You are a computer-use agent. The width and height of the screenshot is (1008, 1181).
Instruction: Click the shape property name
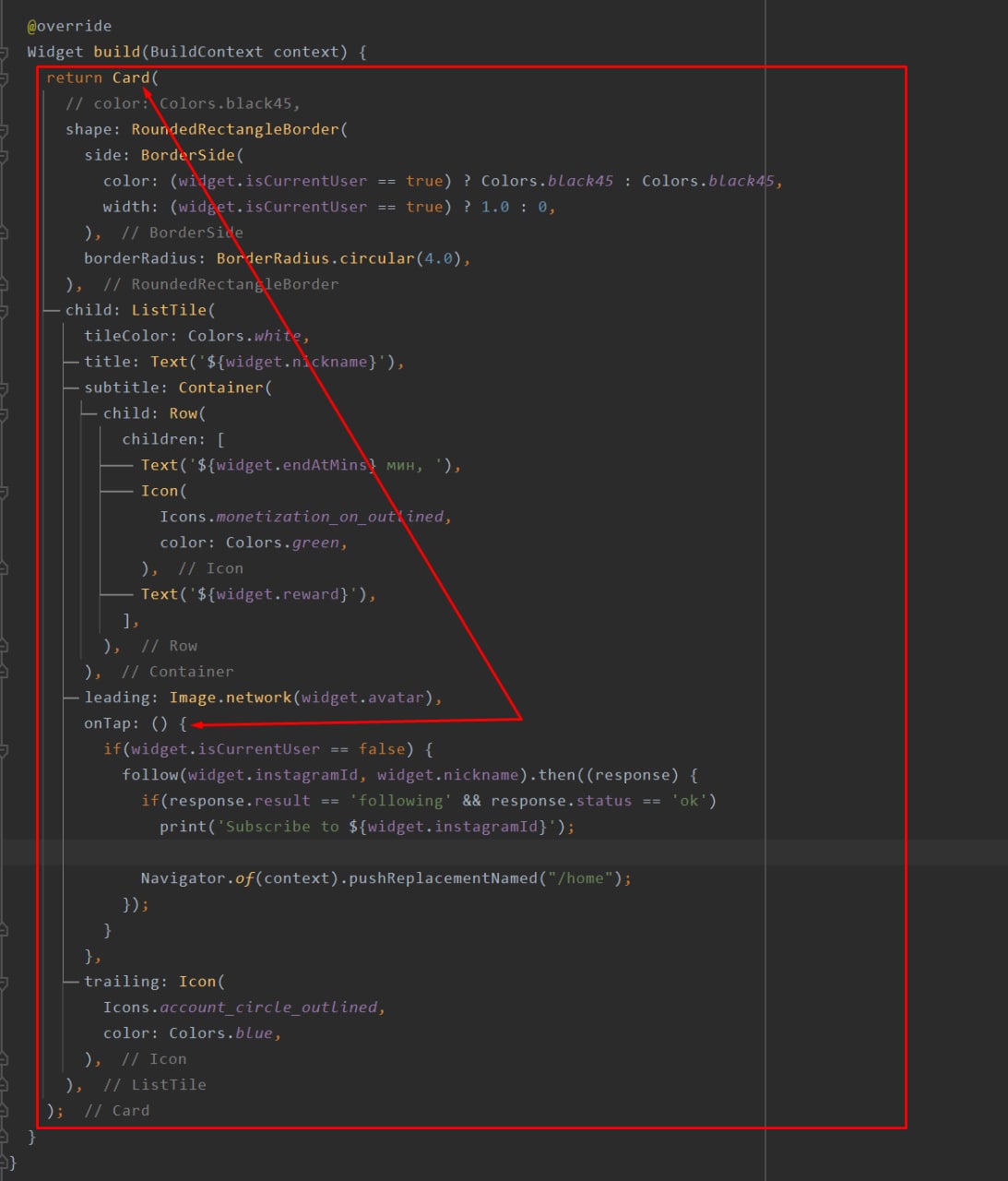89,129
